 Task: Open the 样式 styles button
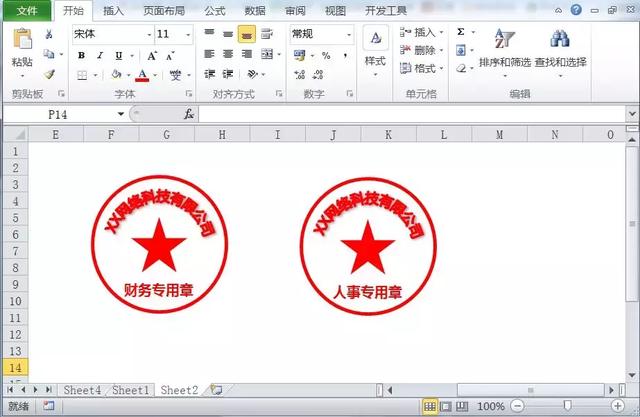click(x=375, y=47)
